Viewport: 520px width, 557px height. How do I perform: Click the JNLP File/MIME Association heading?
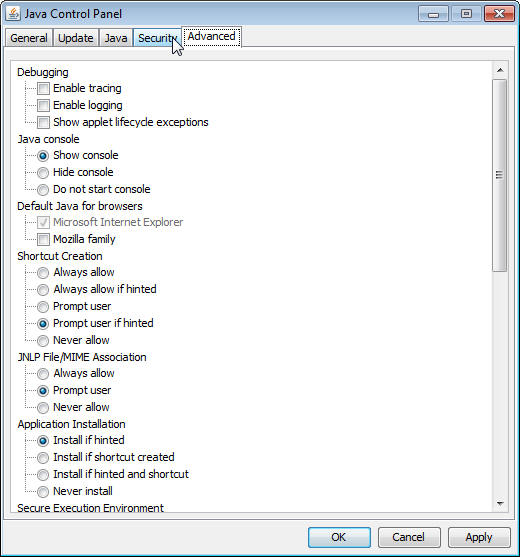tap(82, 357)
